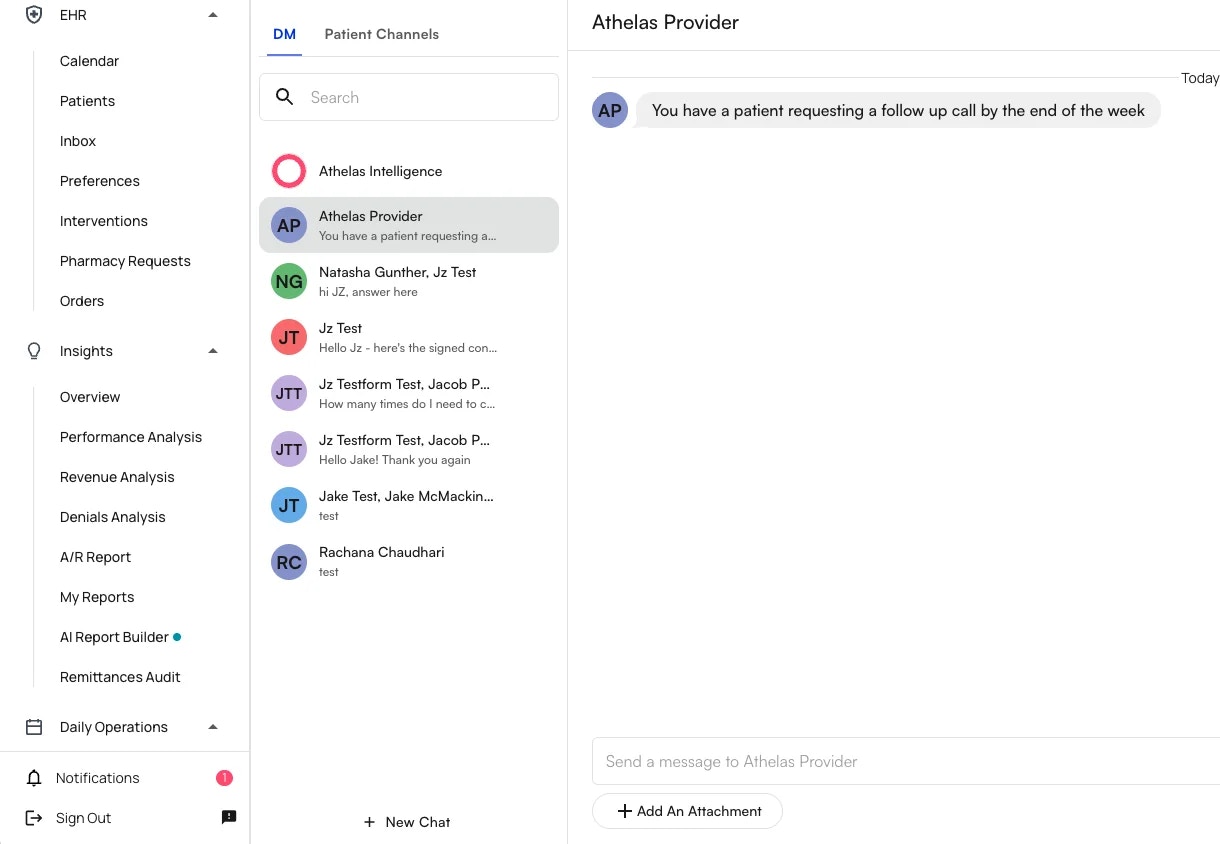This screenshot has height=844, width=1220.
Task: Start a New Chat
Action: (x=407, y=821)
